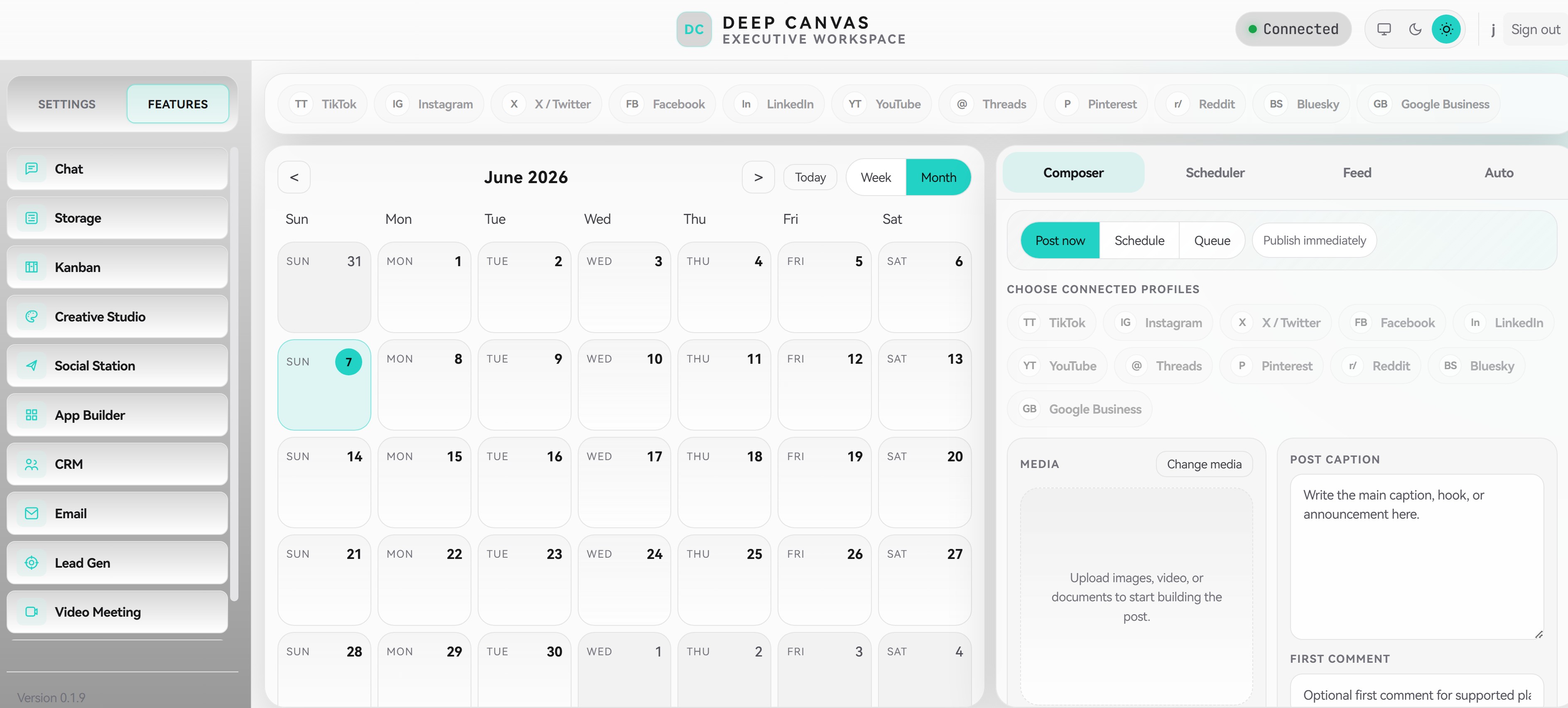The width and height of the screenshot is (1568, 708).
Task: Switch to system theme monitor icon
Action: pyautogui.click(x=1384, y=29)
